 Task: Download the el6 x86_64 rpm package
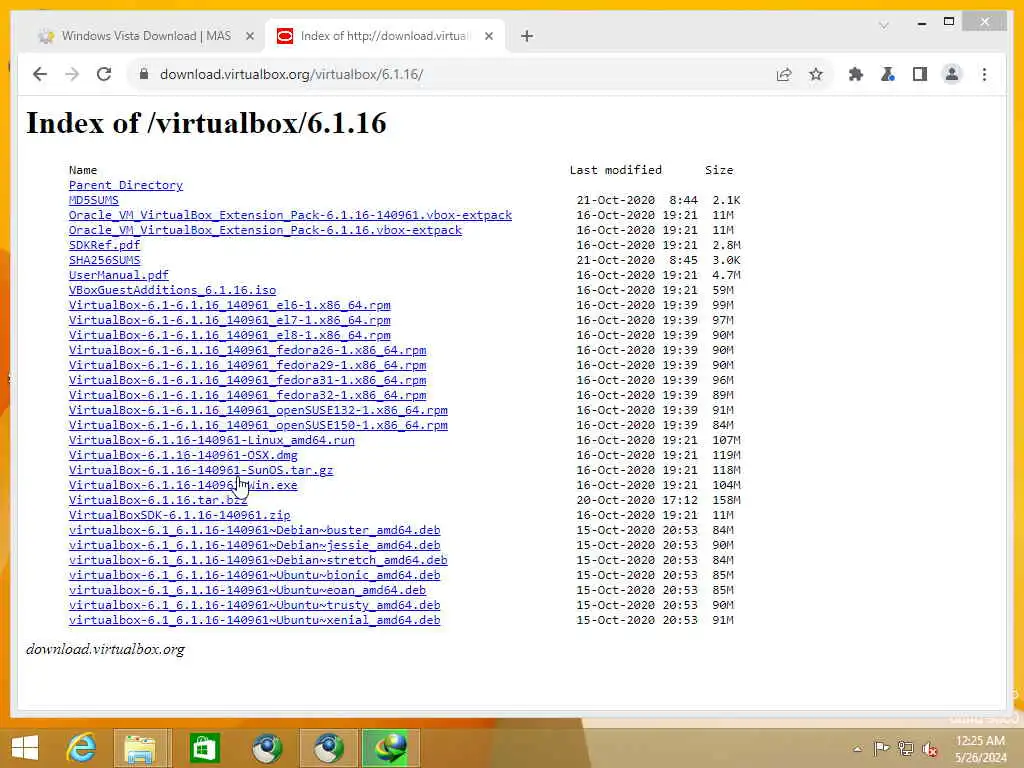pyautogui.click(x=230, y=306)
